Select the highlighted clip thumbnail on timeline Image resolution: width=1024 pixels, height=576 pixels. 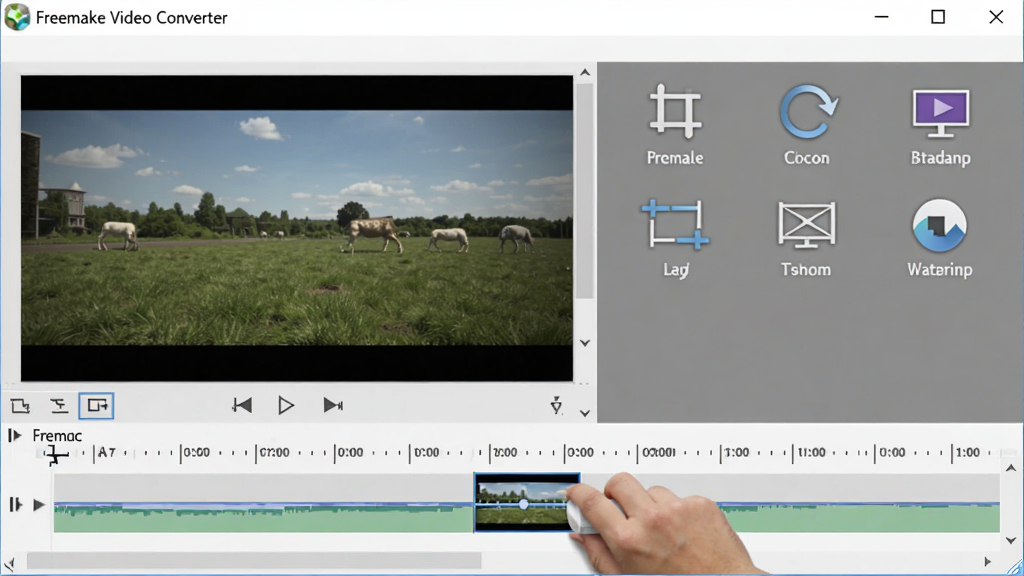tap(526, 503)
